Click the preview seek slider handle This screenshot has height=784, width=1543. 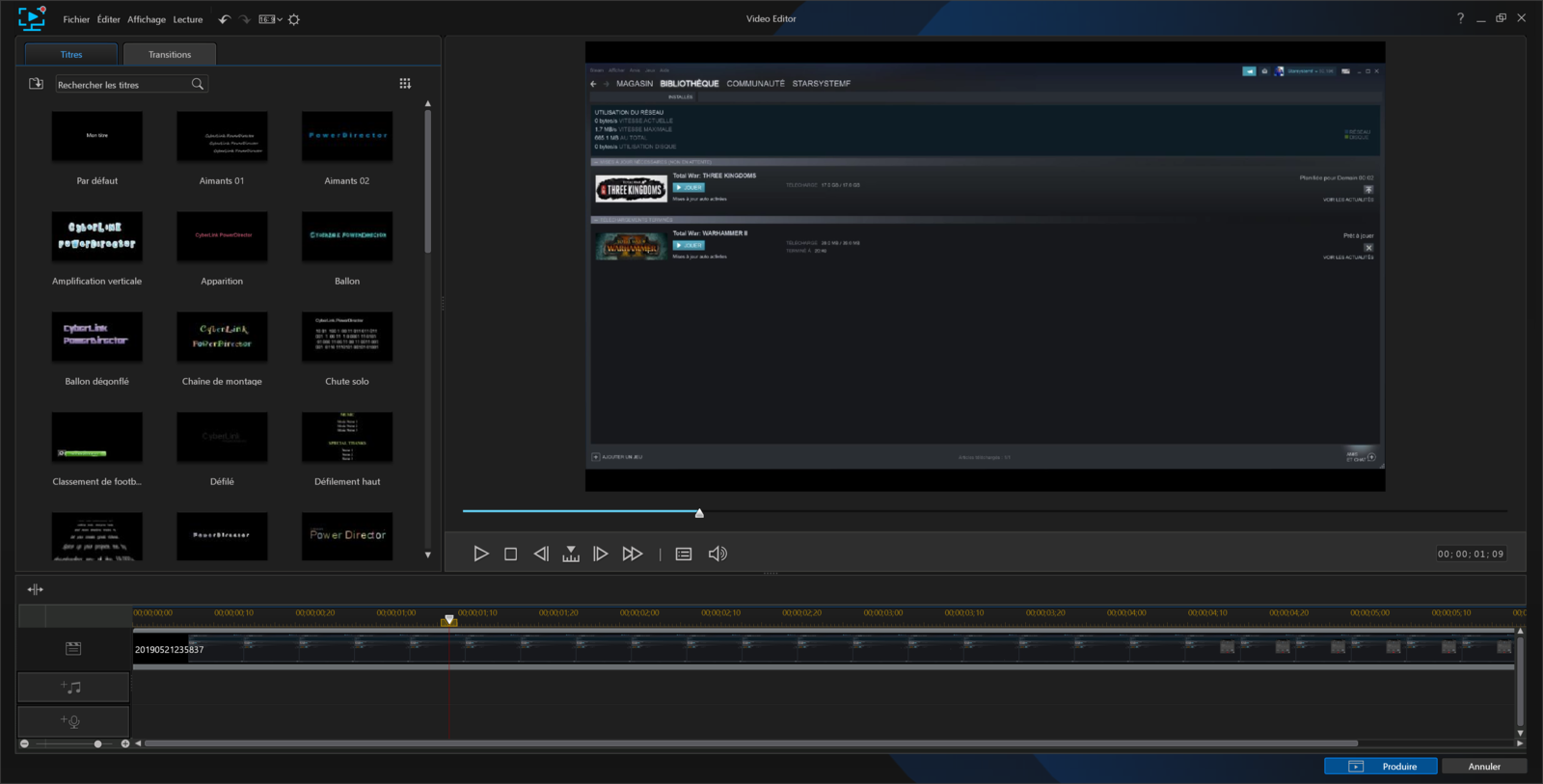[x=699, y=513]
